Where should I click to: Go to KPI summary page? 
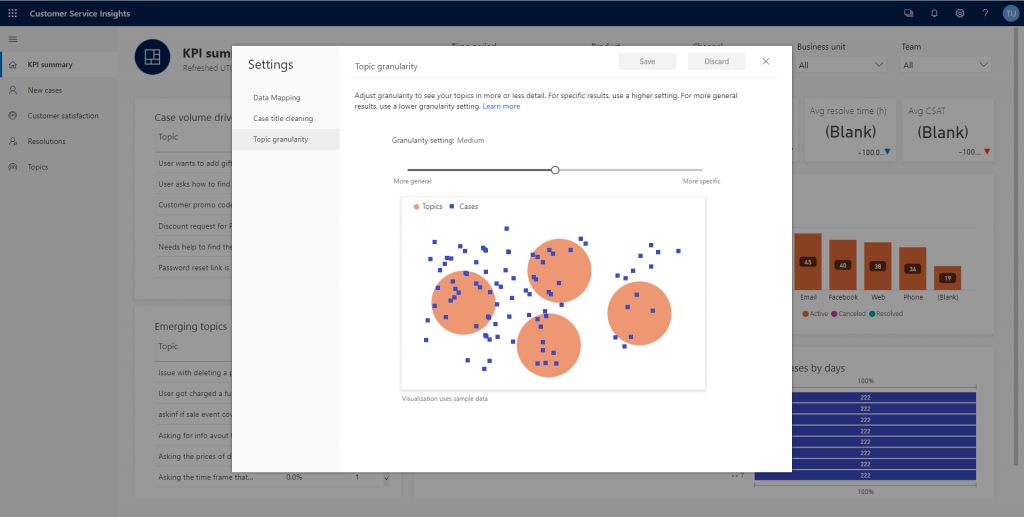(50, 65)
